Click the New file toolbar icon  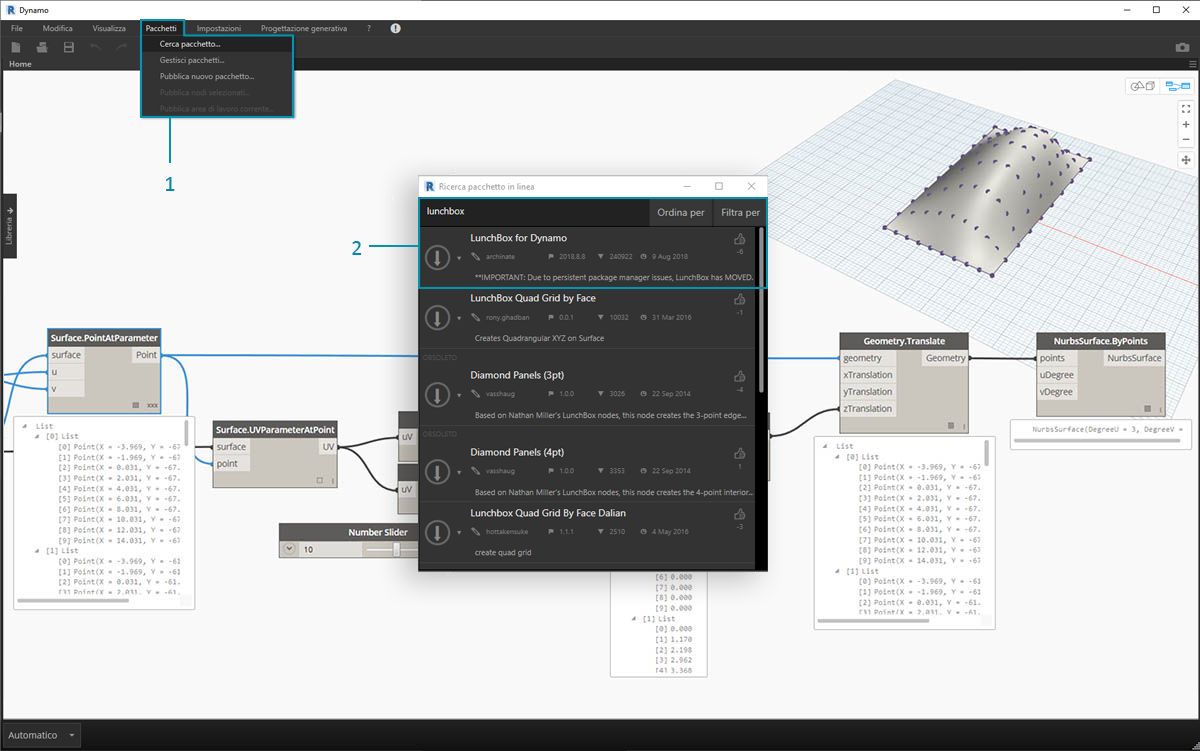pos(17,47)
